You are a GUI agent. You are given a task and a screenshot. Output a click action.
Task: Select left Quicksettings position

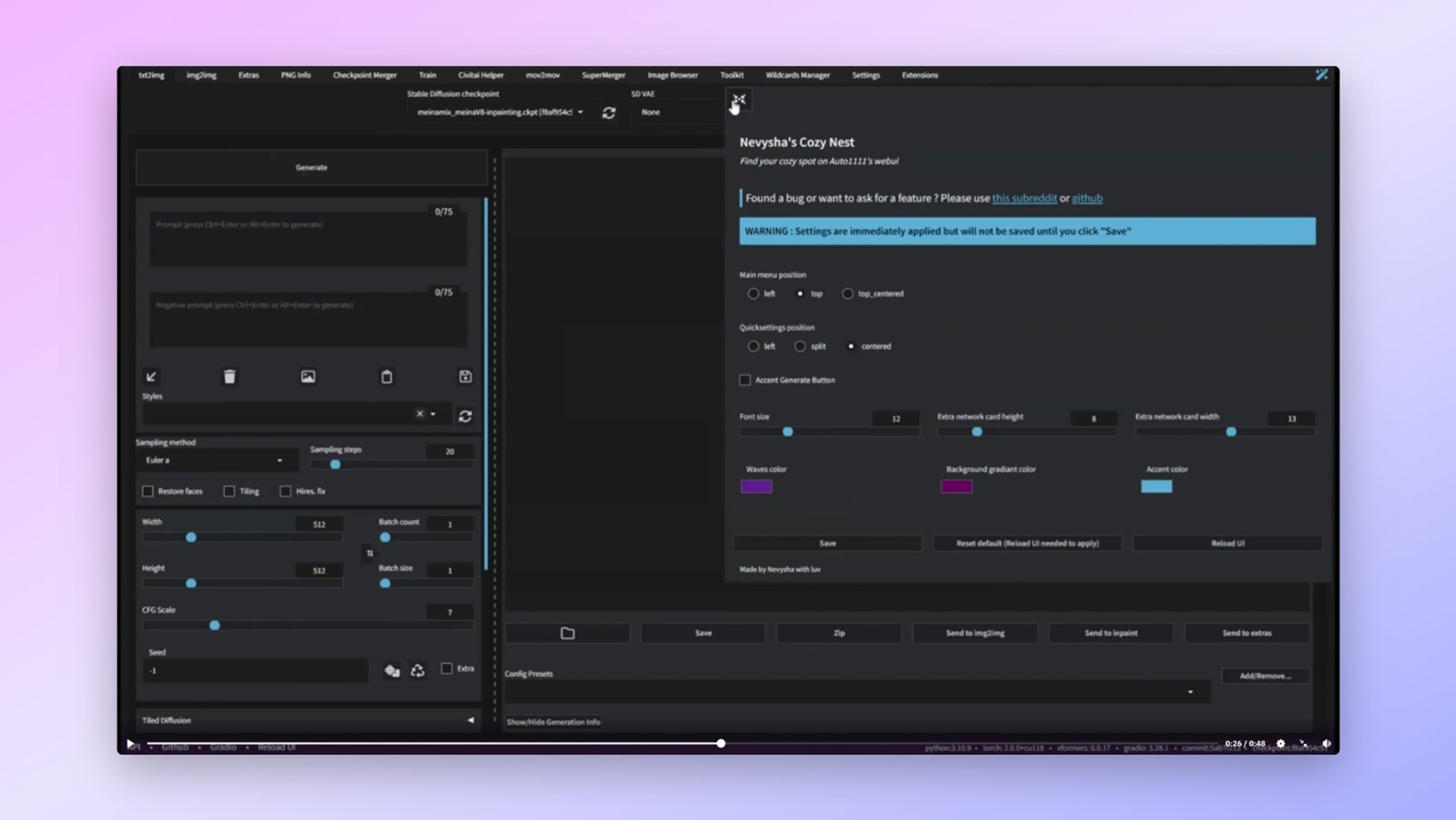click(753, 346)
